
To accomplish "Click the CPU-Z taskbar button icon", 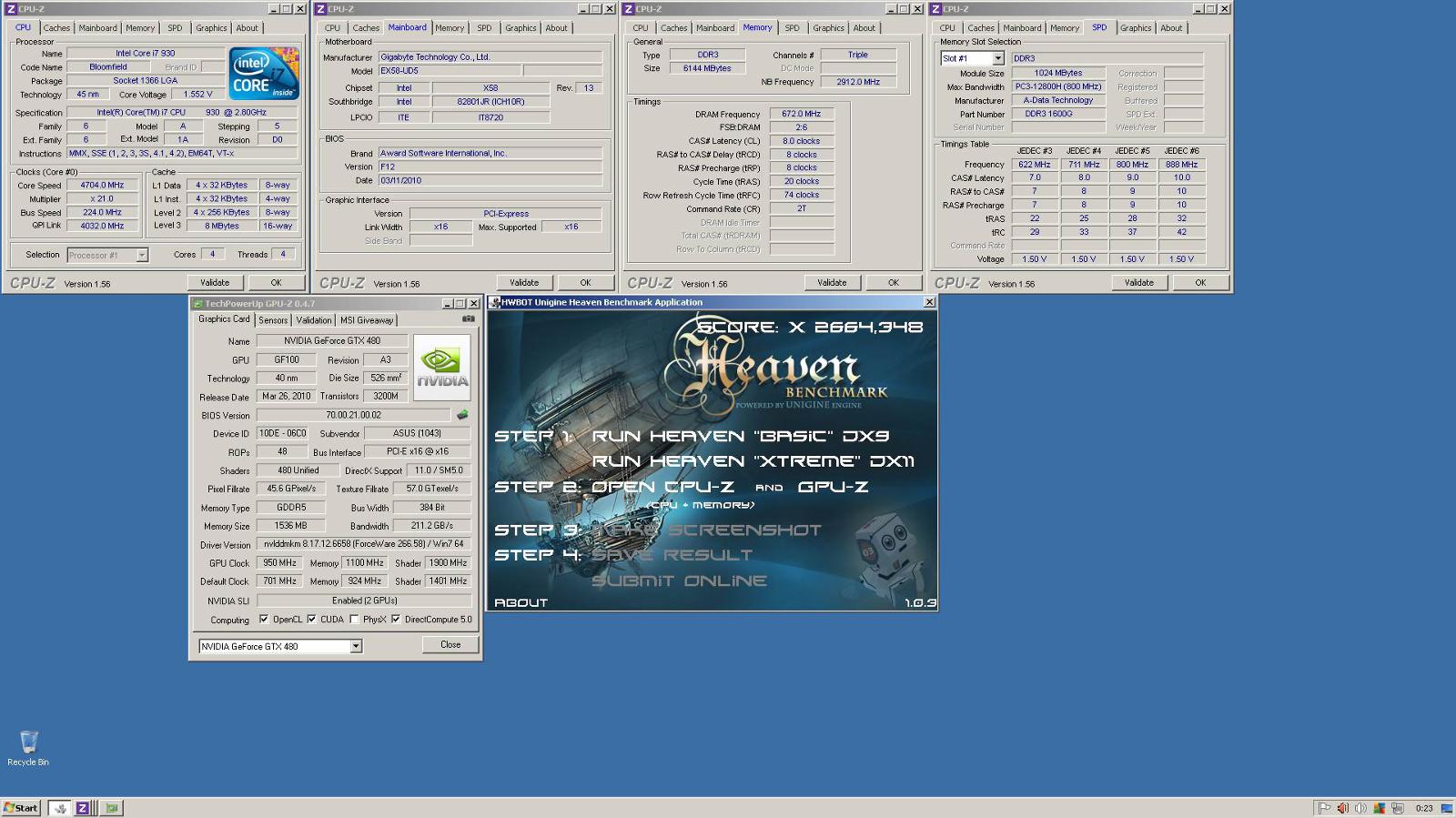I will [82, 808].
